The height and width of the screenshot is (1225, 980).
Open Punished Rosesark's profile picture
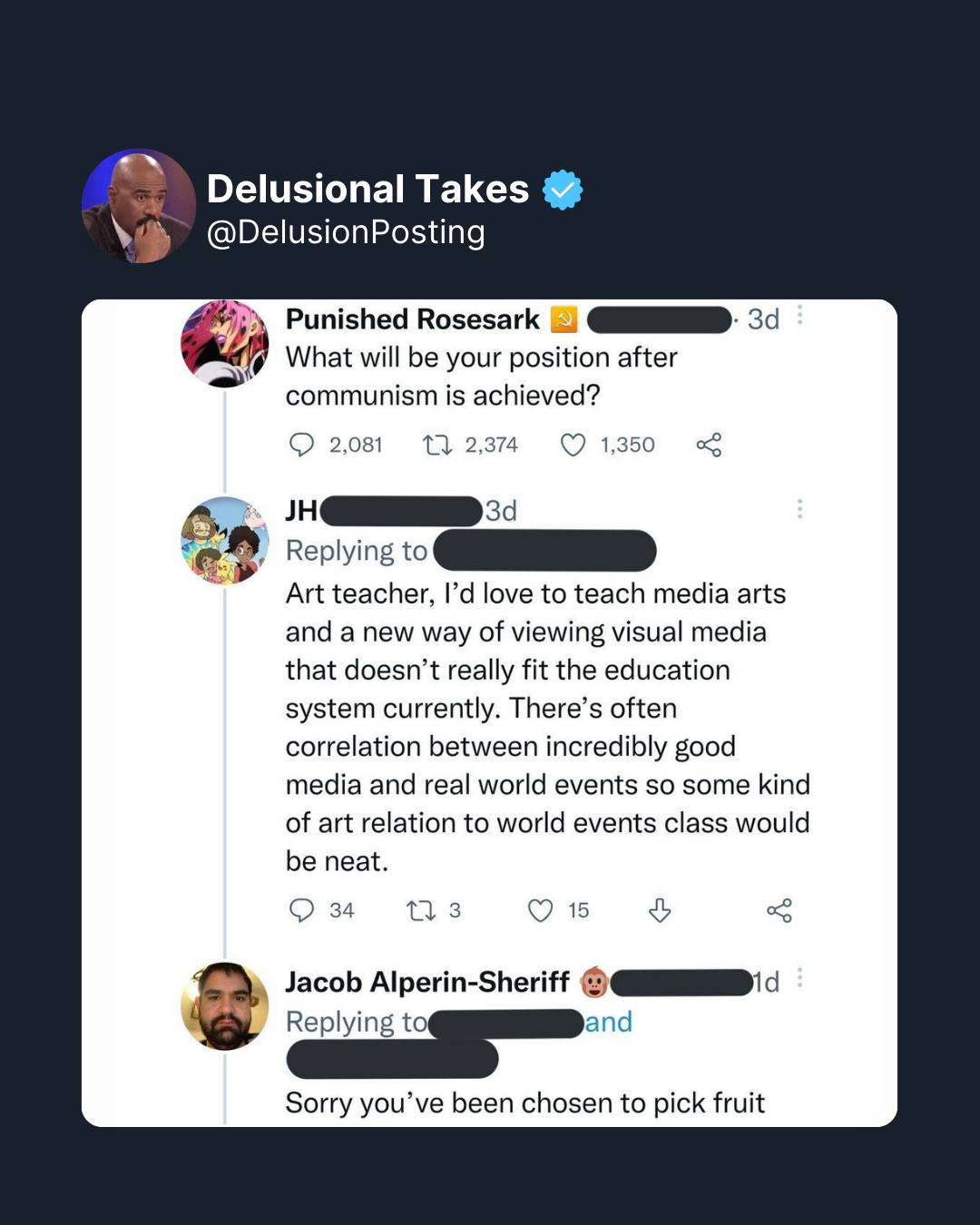(x=225, y=344)
